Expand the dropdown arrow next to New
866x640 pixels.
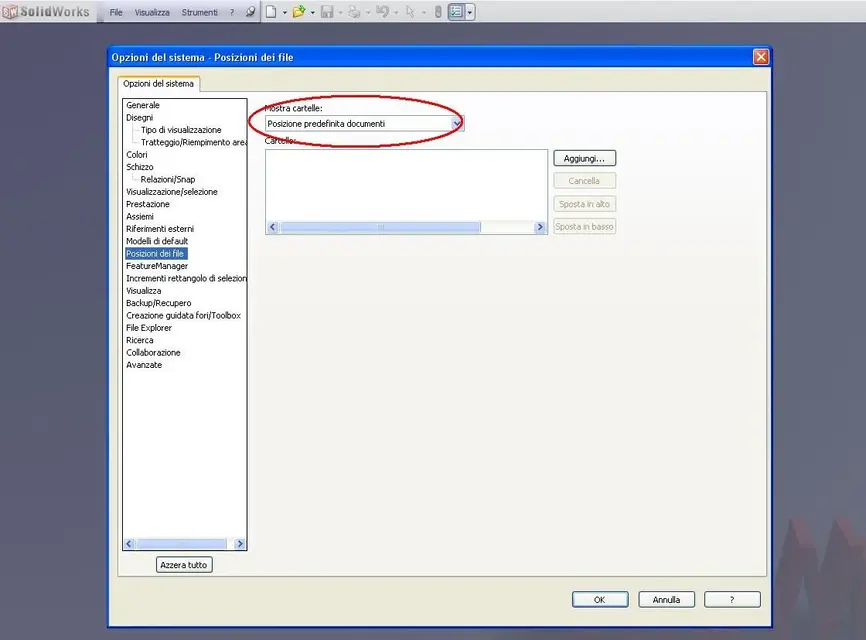click(x=284, y=12)
